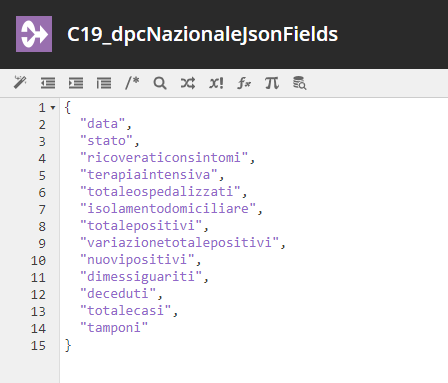448x383 pixels.
Task: Click line number 9 in gutter
Action: pyautogui.click(x=42, y=243)
